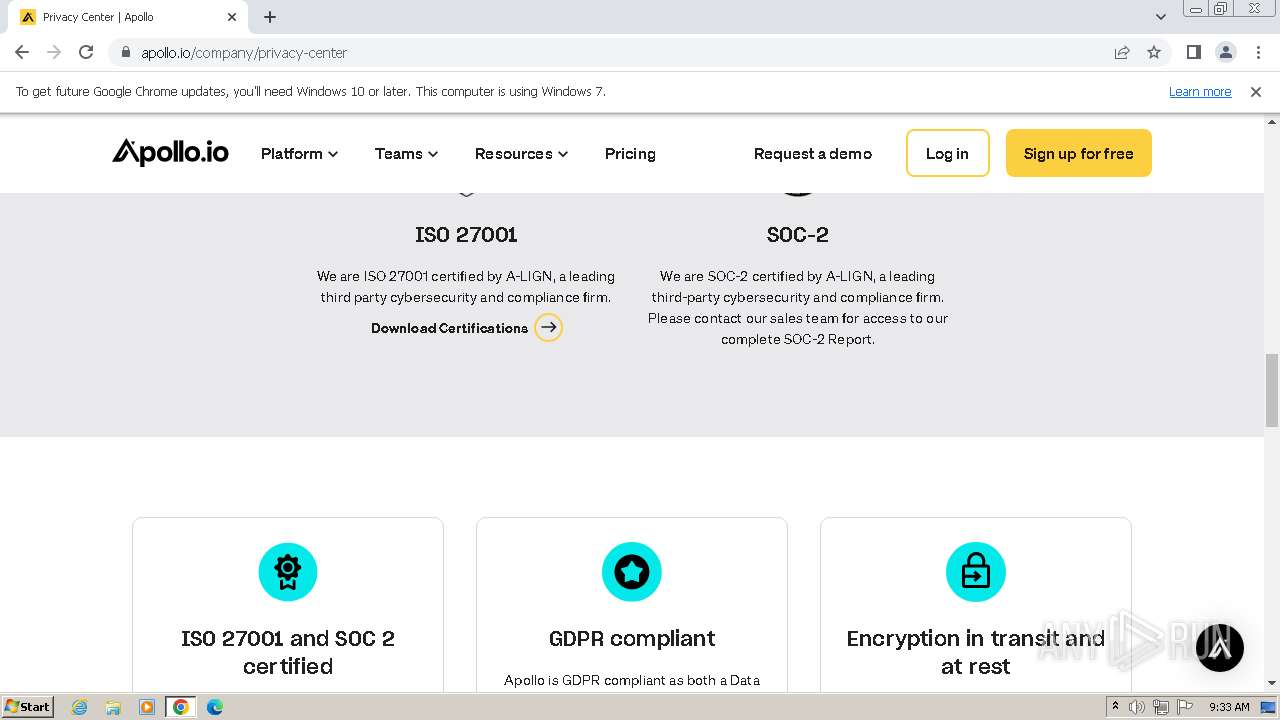Open the tab search dropdown arrow
The image size is (1280, 720).
point(1161,17)
